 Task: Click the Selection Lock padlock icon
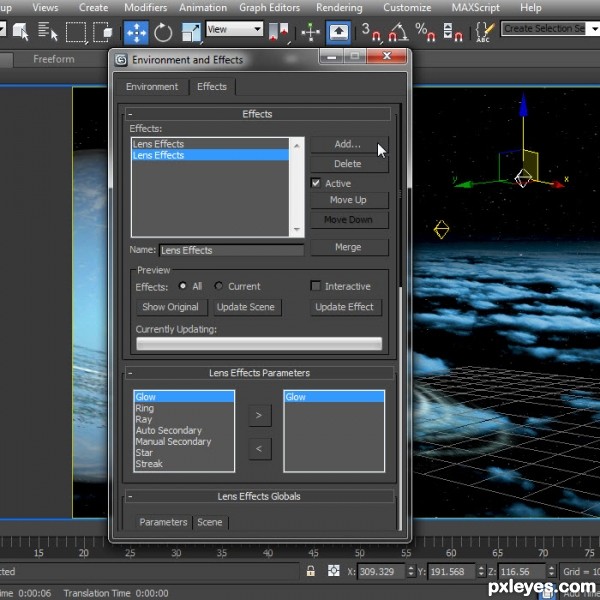(x=310, y=571)
